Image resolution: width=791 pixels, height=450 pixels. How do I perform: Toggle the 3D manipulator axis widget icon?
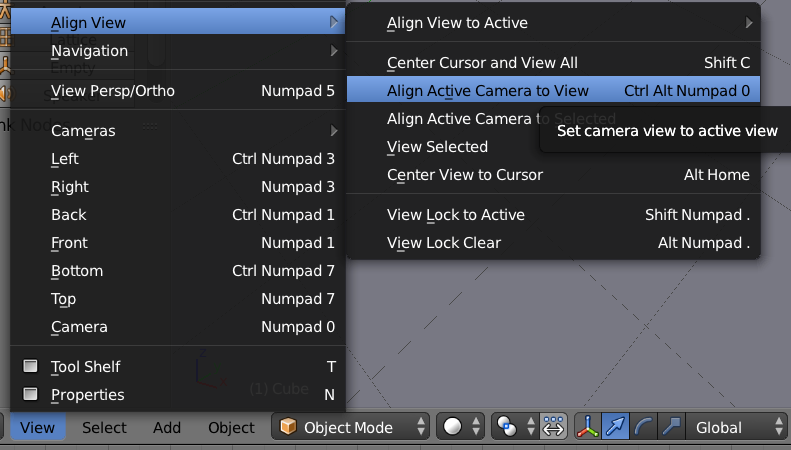(x=586, y=427)
